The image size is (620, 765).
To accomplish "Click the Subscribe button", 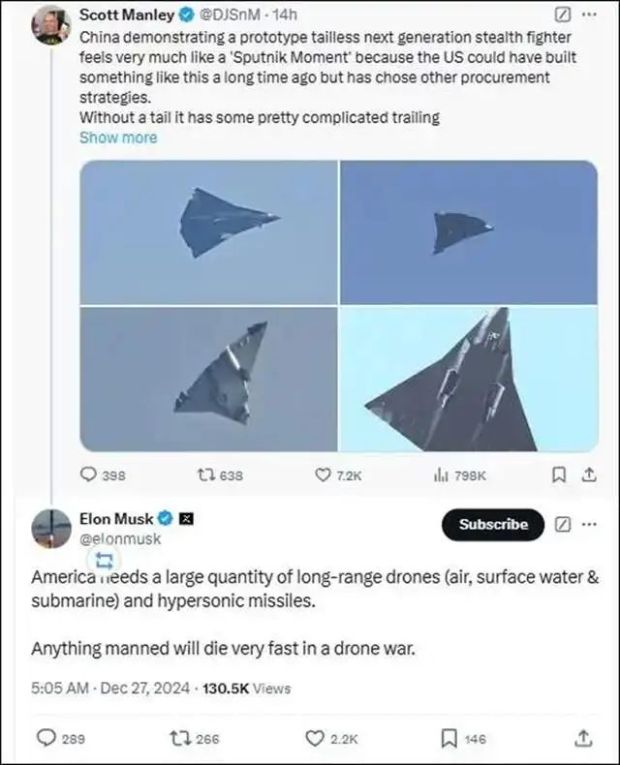I will click(x=492, y=524).
